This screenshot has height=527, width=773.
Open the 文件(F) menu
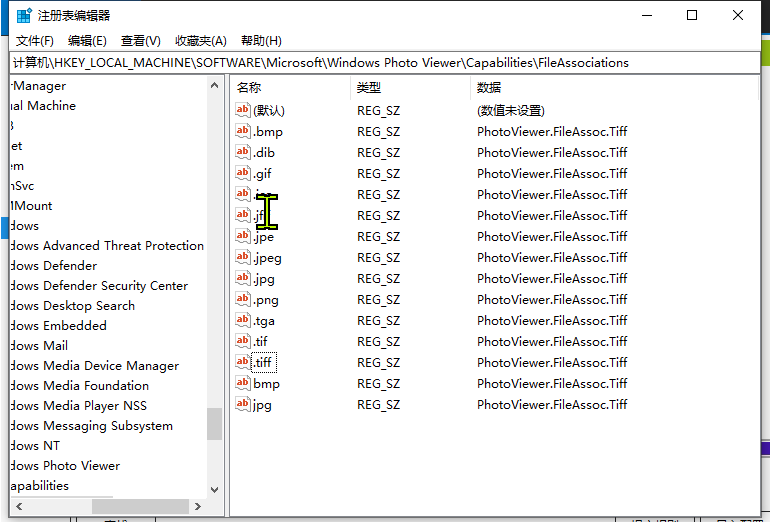35,41
